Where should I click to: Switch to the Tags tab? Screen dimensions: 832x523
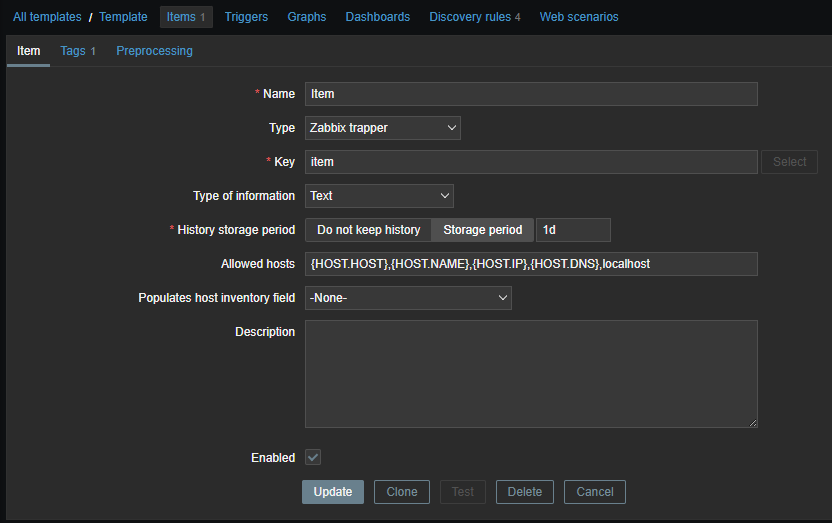(x=77, y=51)
